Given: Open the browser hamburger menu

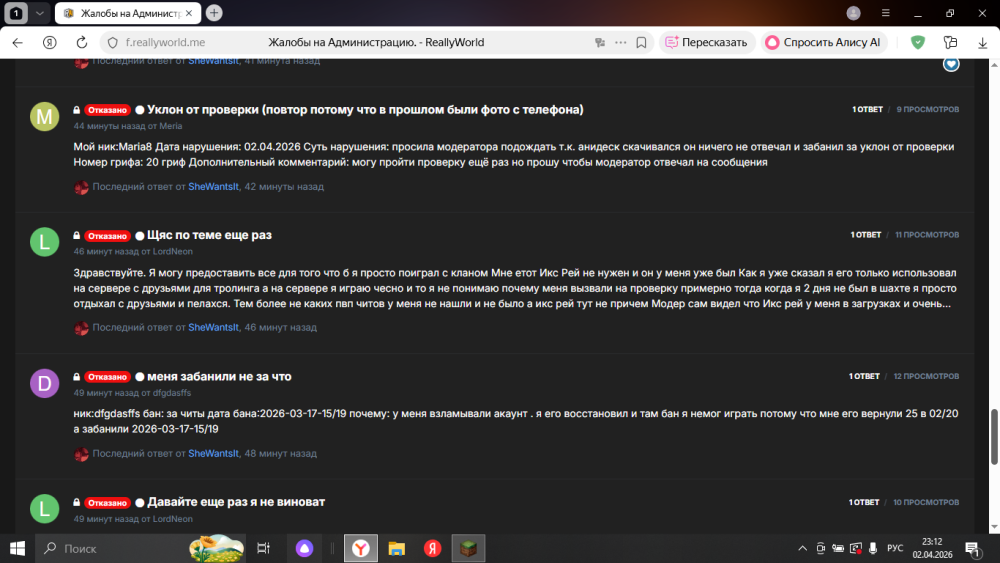Looking at the screenshot, I should click(x=885, y=13).
